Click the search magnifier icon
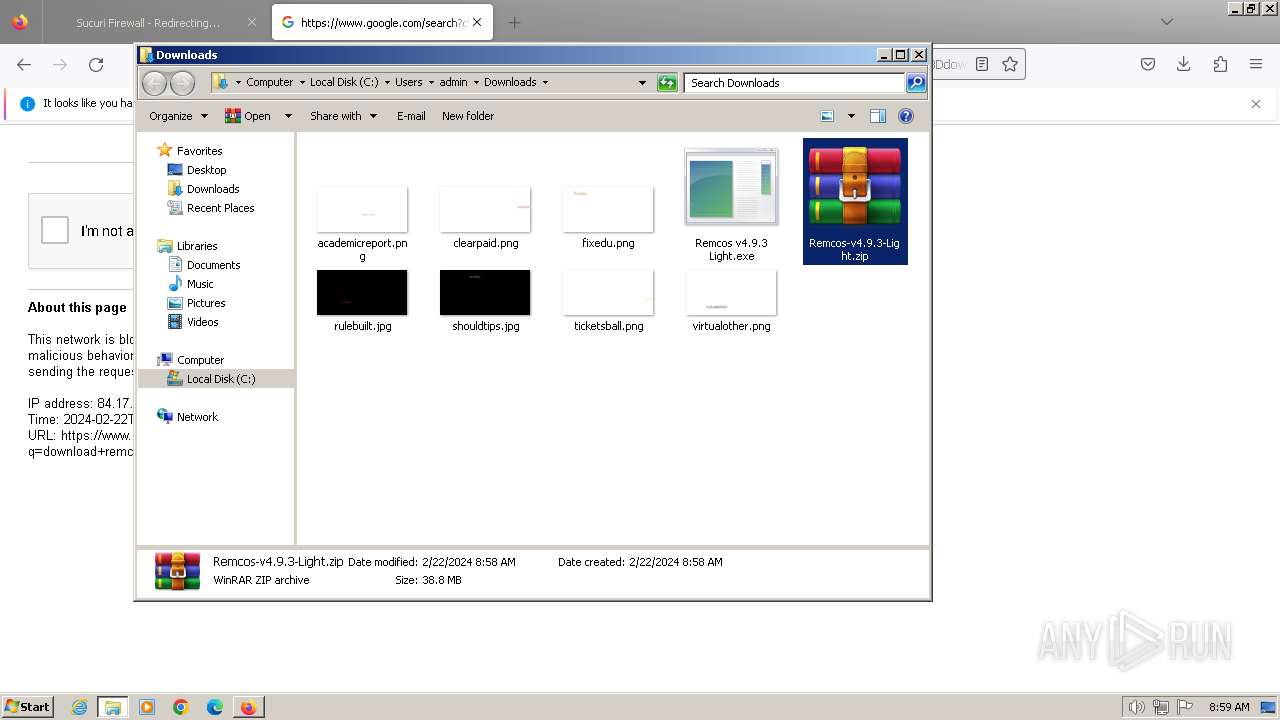 [916, 83]
